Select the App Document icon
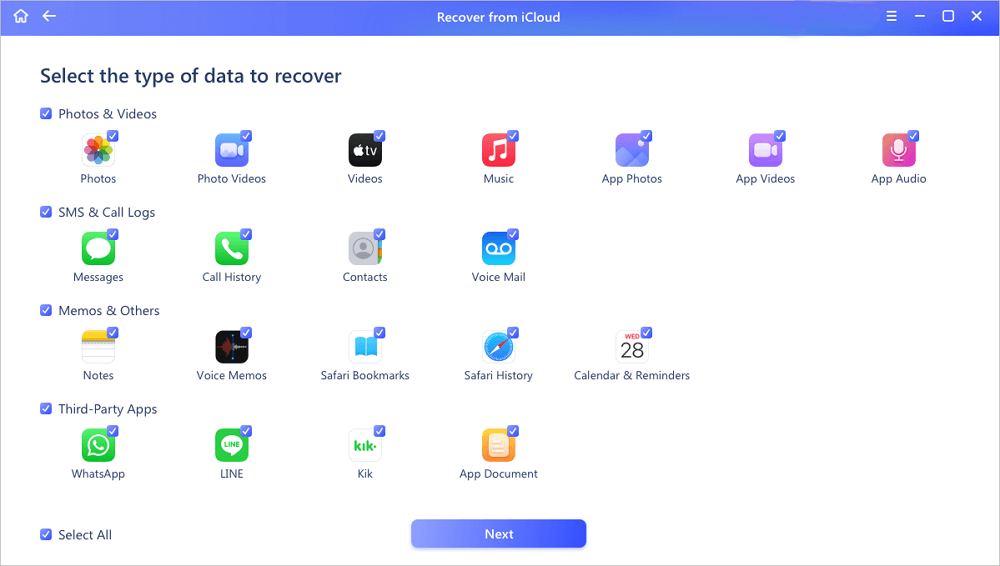This screenshot has width=1000, height=566. (498, 445)
